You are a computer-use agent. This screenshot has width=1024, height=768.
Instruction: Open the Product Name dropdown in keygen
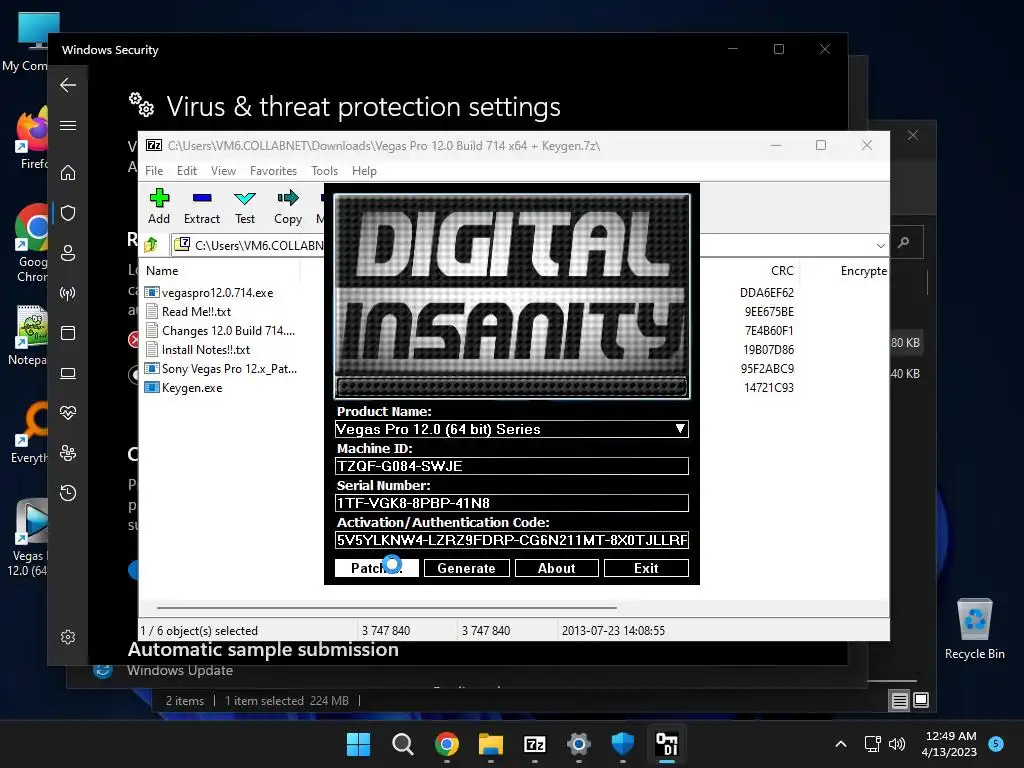[x=680, y=429]
